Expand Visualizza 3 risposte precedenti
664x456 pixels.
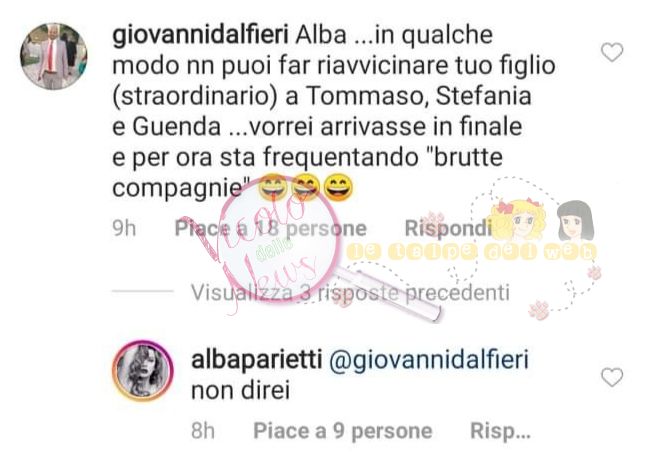[x=350, y=292]
